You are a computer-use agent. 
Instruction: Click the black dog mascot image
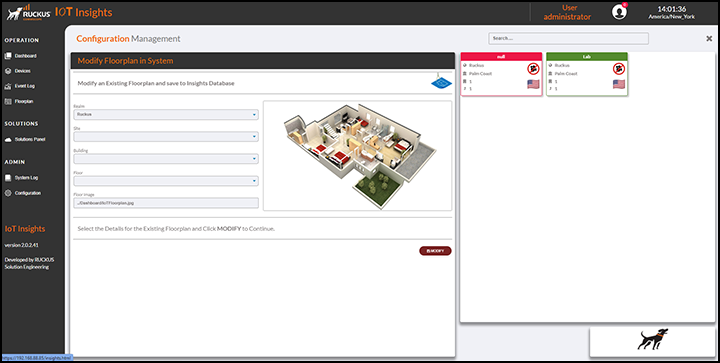pos(652,339)
